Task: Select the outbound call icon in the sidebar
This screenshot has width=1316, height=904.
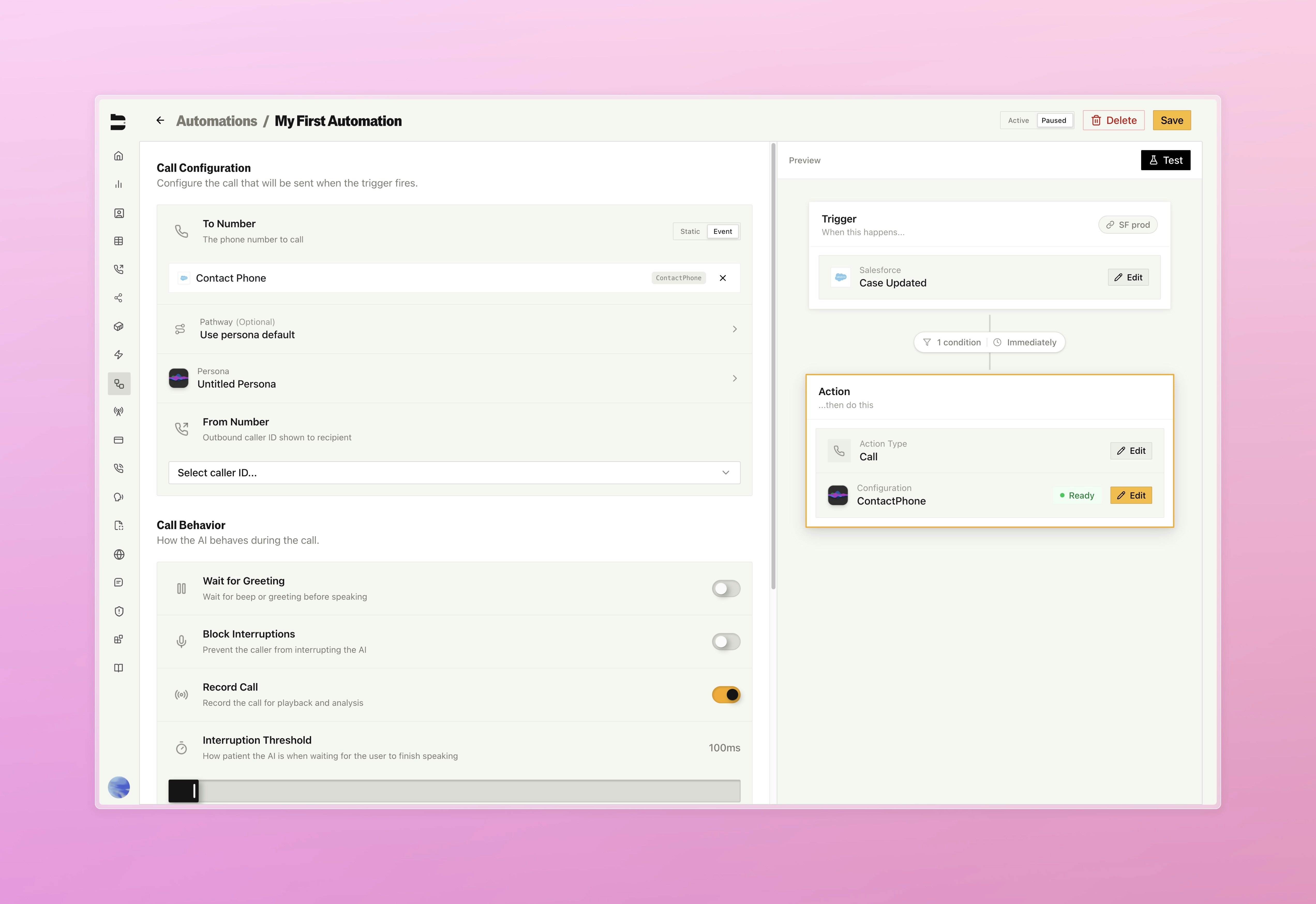Action: (x=119, y=269)
